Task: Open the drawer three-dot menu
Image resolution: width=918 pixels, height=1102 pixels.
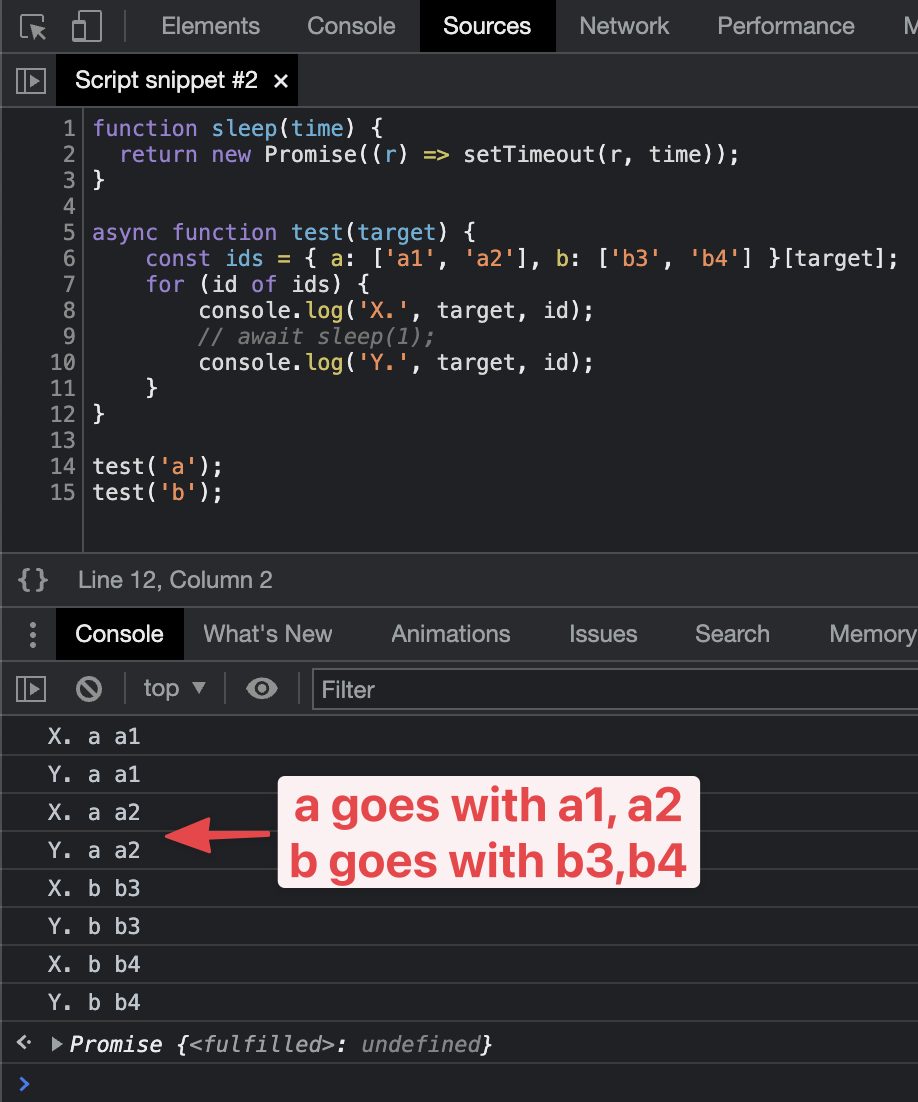Action: (32, 634)
